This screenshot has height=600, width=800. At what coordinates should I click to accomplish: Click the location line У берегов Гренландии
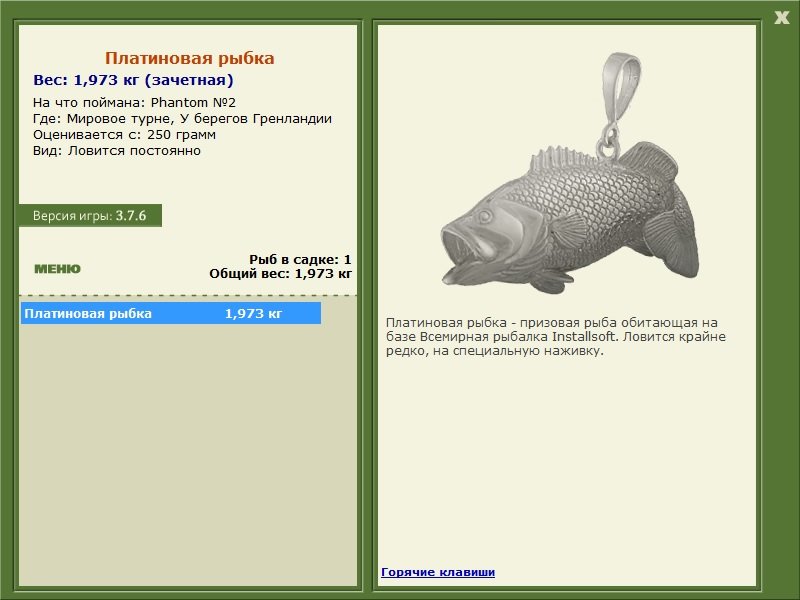(x=182, y=118)
